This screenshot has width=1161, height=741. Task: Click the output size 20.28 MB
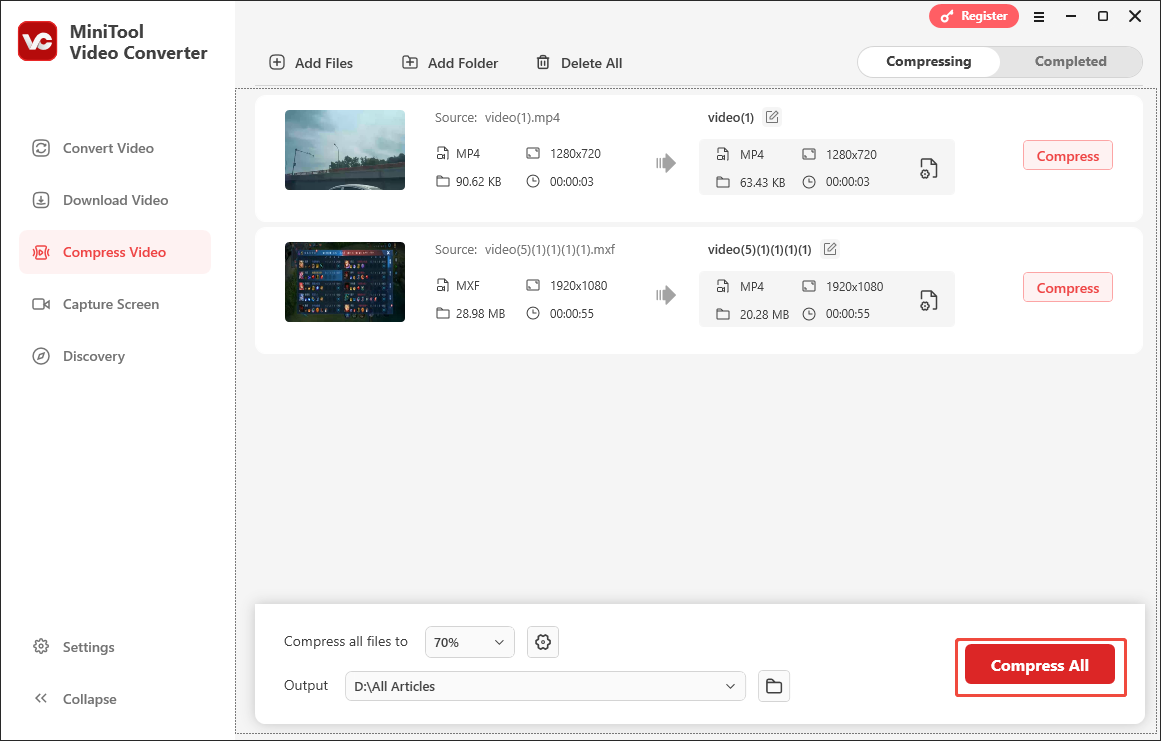pyautogui.click(x=765, y=314)
